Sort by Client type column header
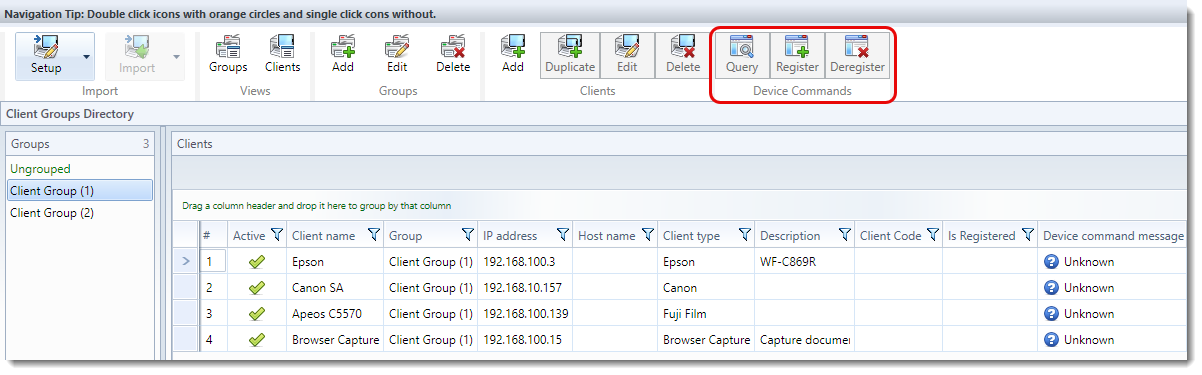This screenshot has width=1202, height=375. (691, 236)
